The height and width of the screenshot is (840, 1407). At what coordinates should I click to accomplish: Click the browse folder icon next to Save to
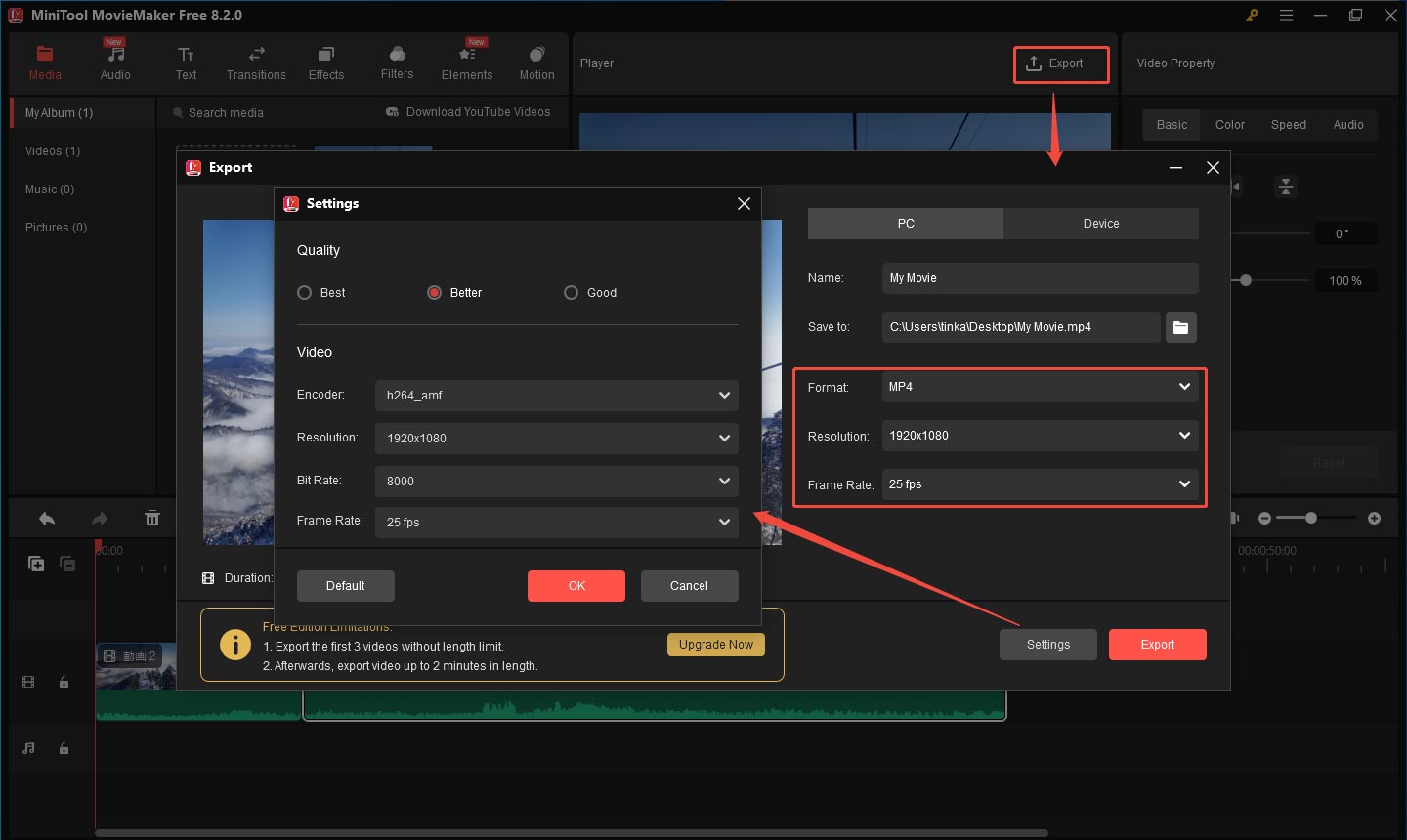[1180, 327]
